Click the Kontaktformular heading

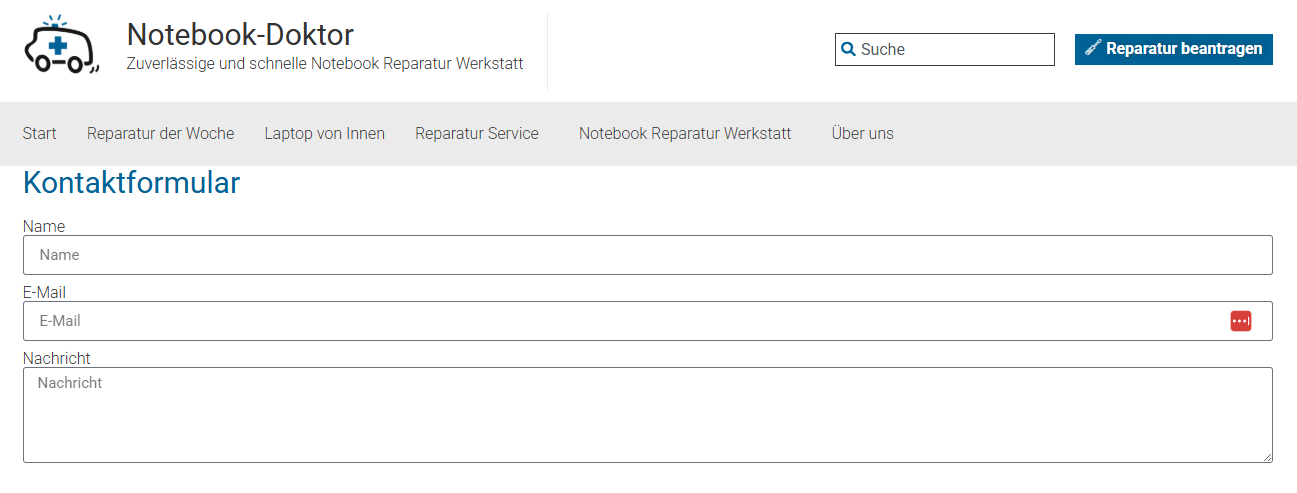(x=131, y=184)
